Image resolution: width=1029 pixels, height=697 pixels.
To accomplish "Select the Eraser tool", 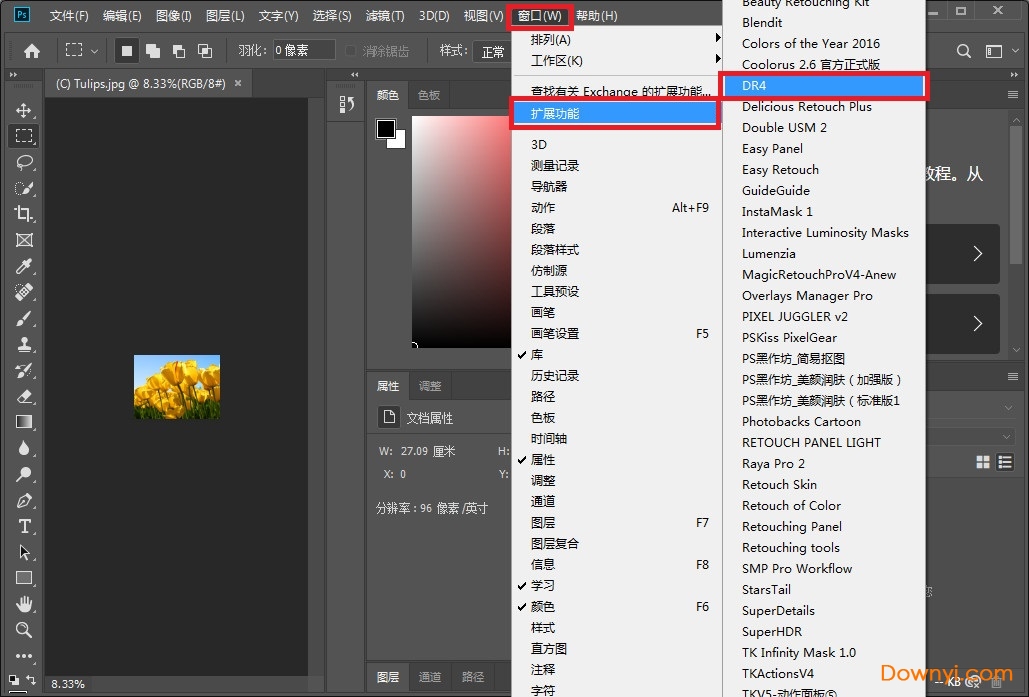I will [x=24, y=396].
